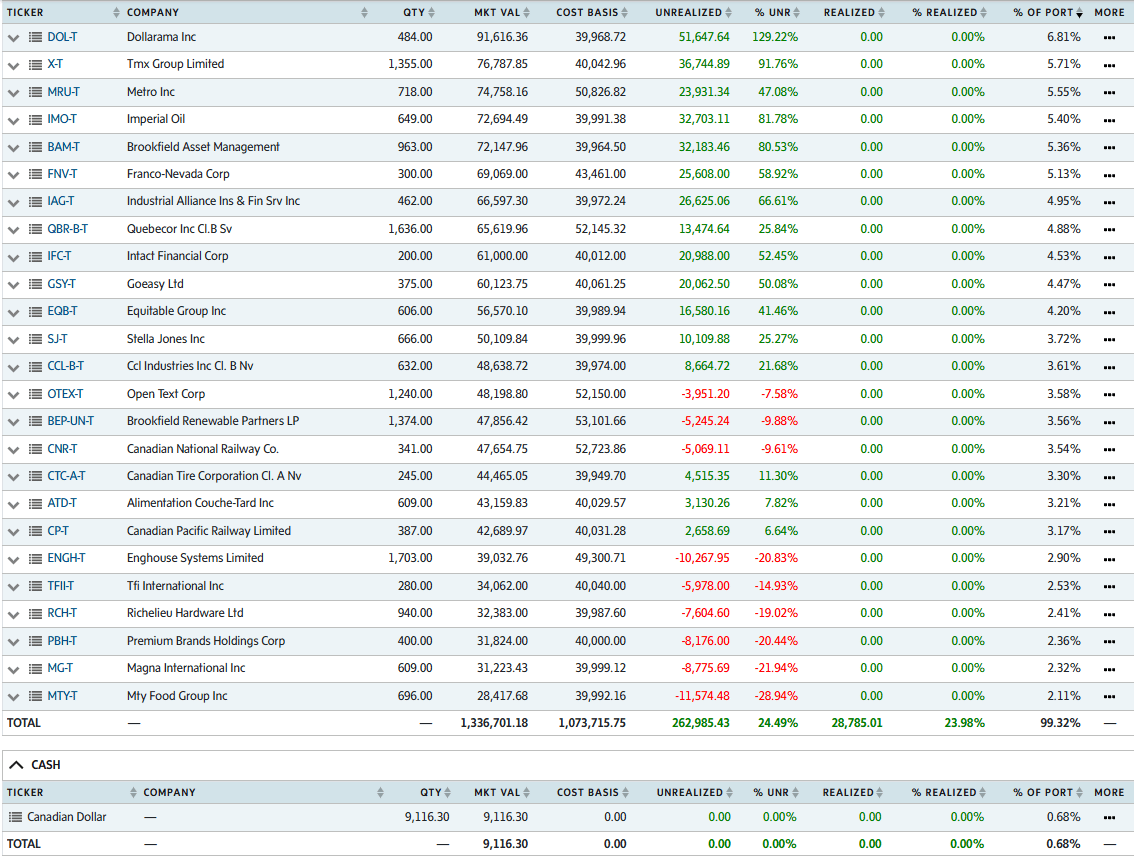Expand the PBH-T row details
Screen dimensions: 1134x857
click(x=13, y=642)
